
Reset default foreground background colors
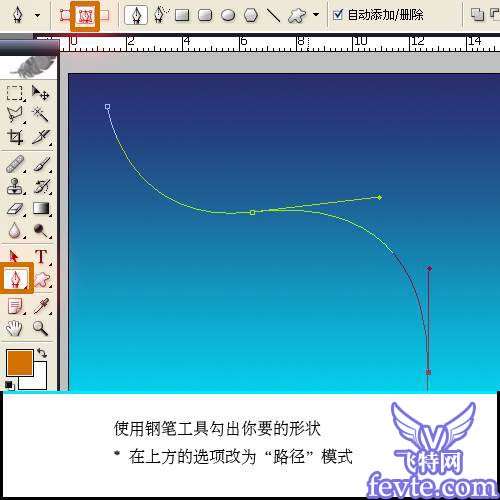click(x=9, y=385)
